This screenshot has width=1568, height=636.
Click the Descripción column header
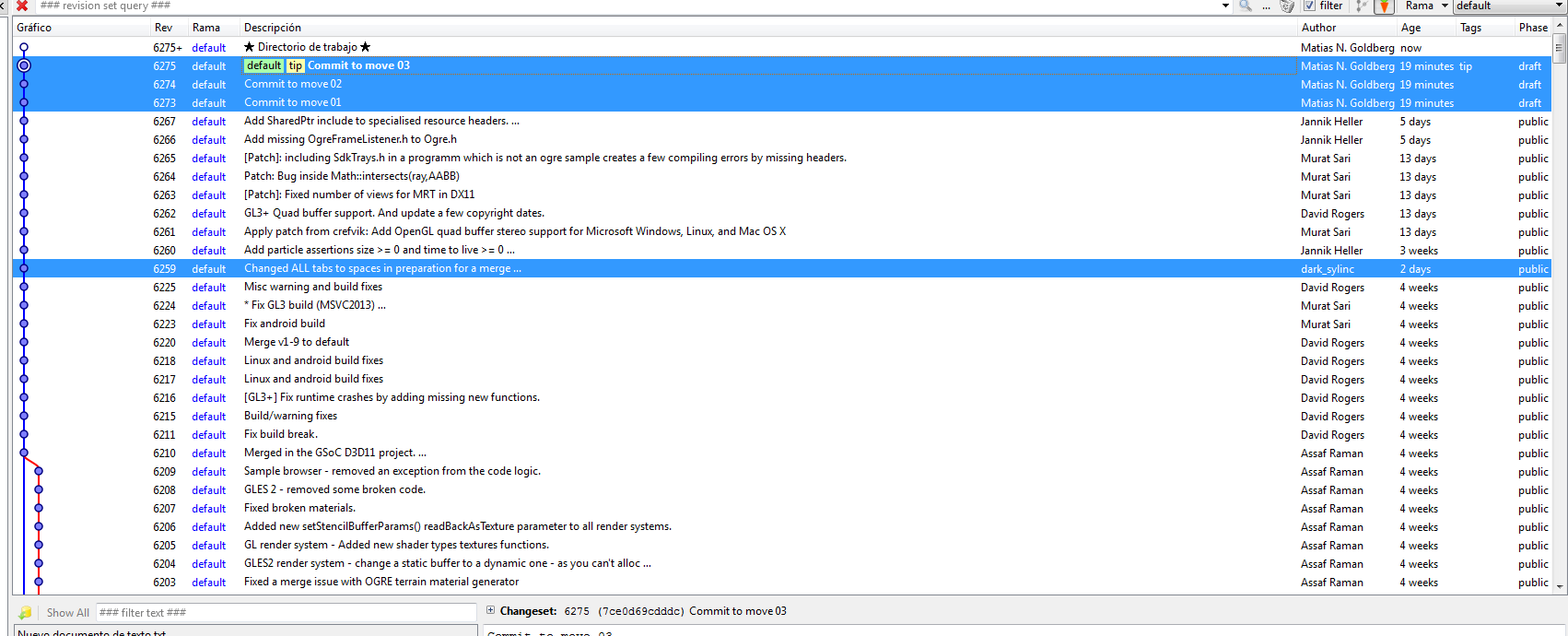768,28
